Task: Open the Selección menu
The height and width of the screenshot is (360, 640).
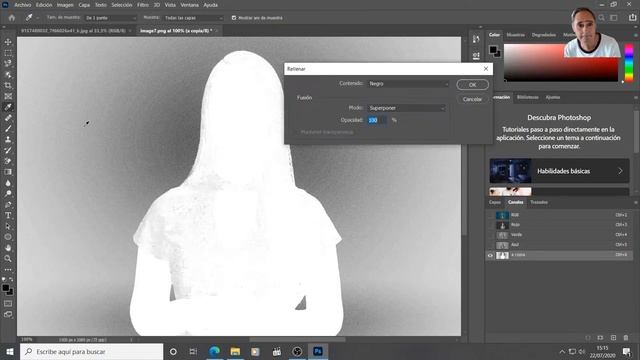Action: (122, 5)
